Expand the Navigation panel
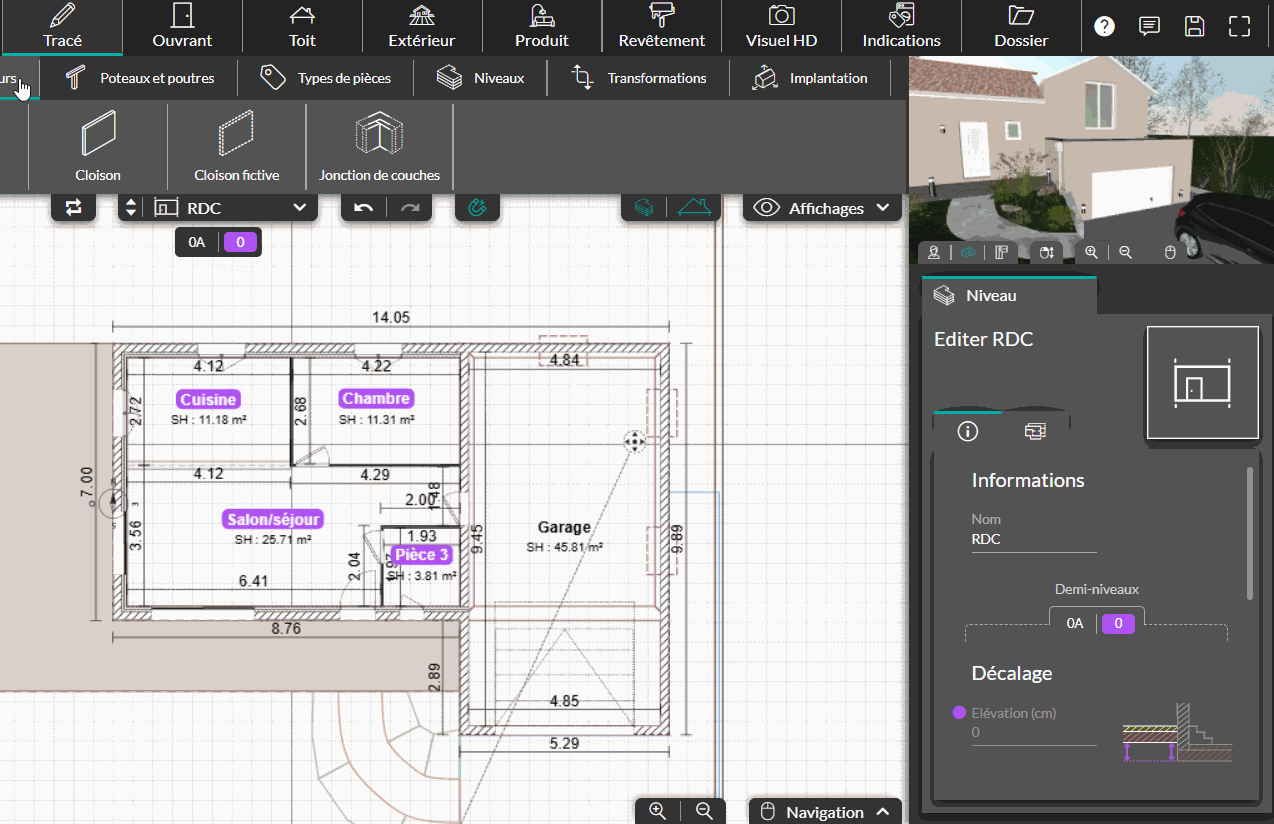 coord(825,811)
